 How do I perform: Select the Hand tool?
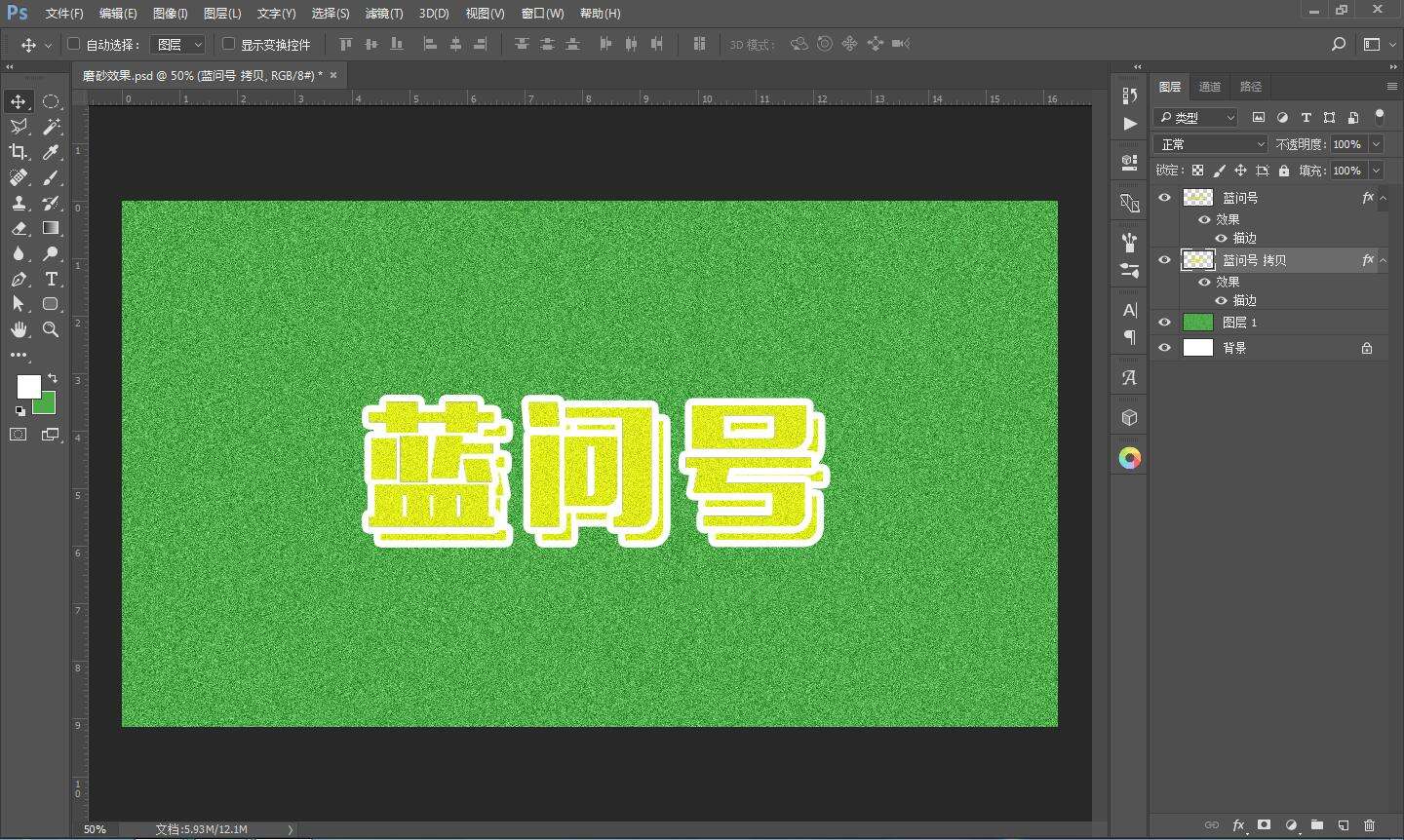pyautogui.click(x=19, y=329)
